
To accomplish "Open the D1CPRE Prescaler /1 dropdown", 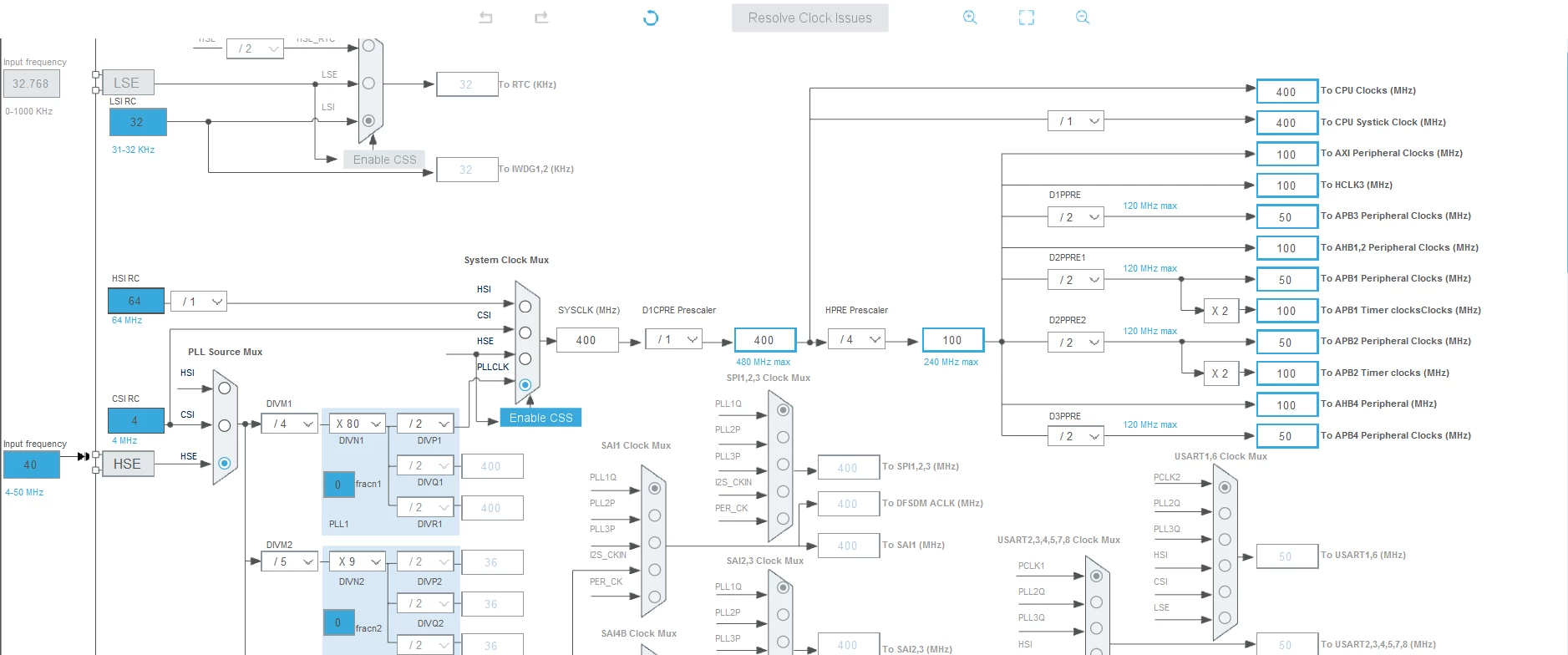I will [674, 339].
